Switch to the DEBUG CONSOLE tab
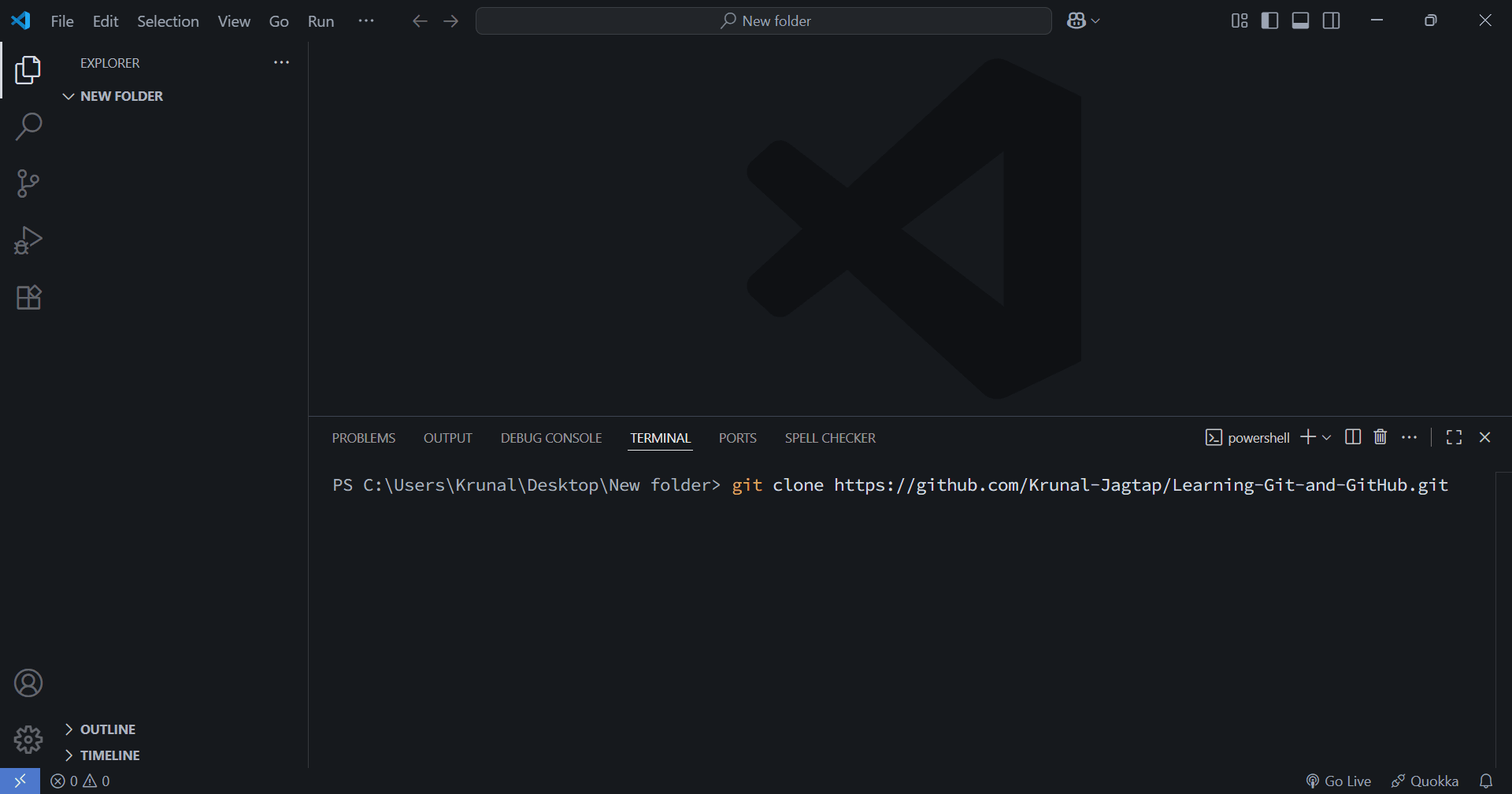This screenshot has height=794, width=1512. (551, 438)
